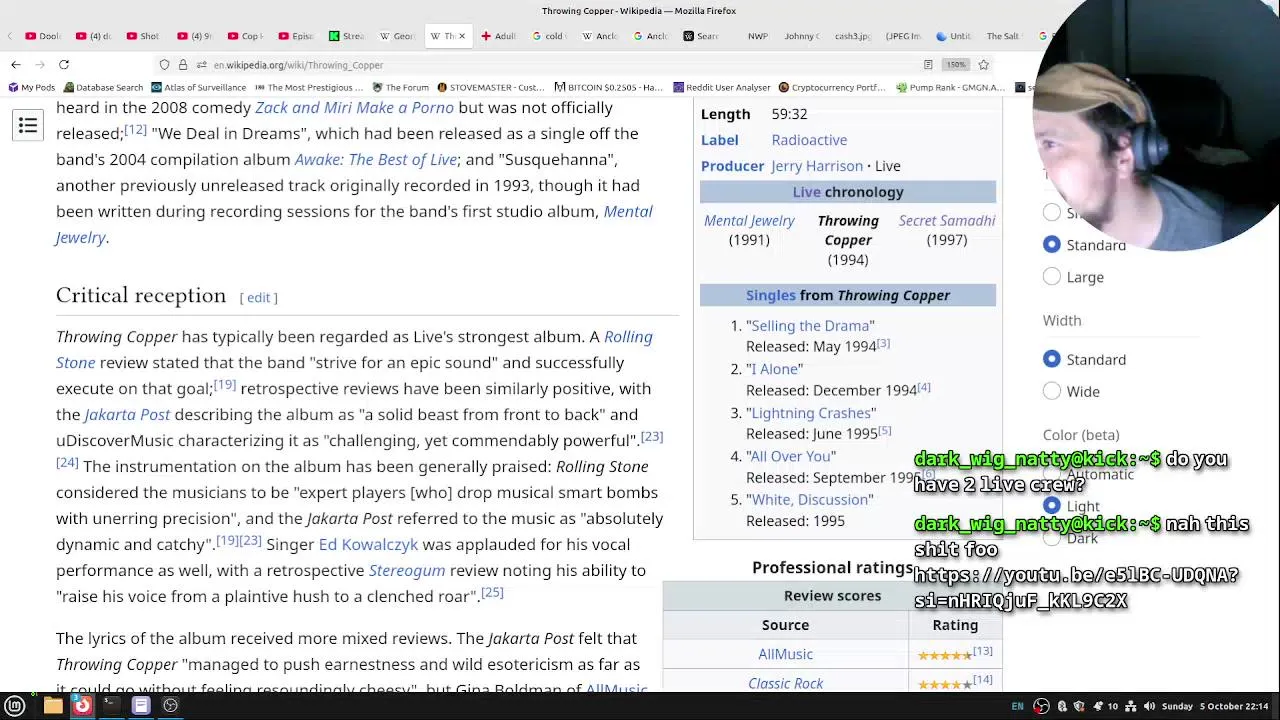
Task: Open the Database Search bookmark
Action: tap(103, 87)
